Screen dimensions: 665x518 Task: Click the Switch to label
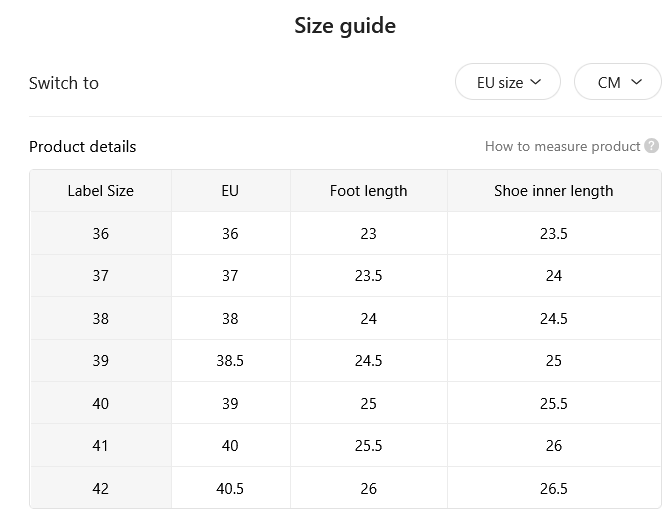pyautogui.click(x=64, y=83)
